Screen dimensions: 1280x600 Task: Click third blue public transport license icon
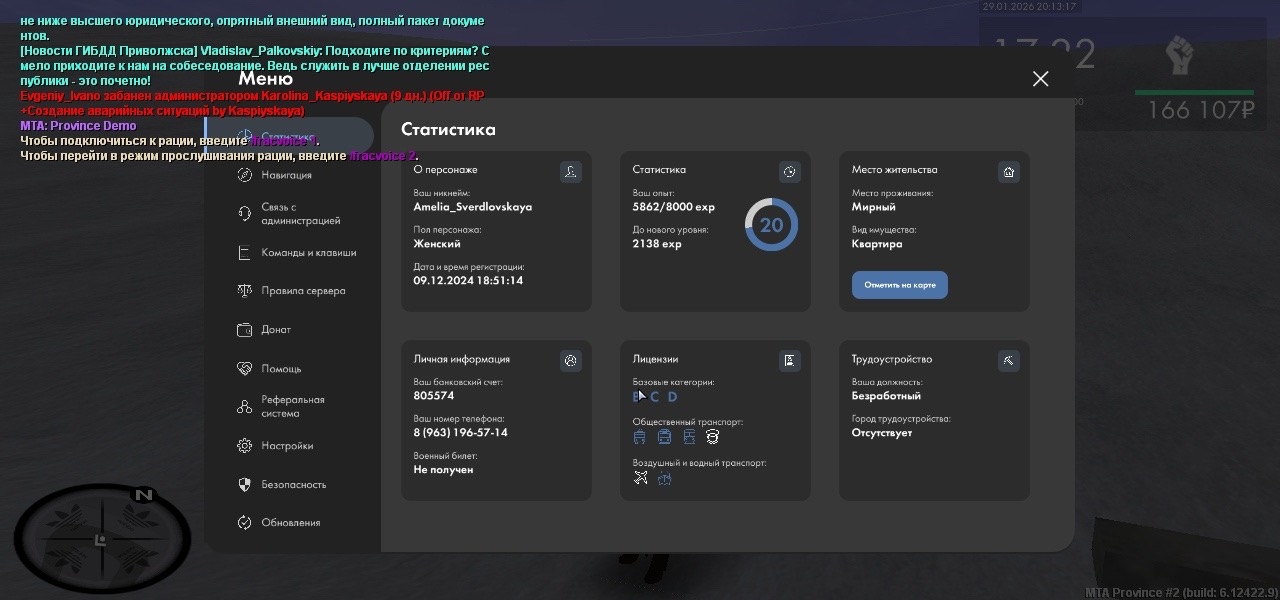[689, 437]
